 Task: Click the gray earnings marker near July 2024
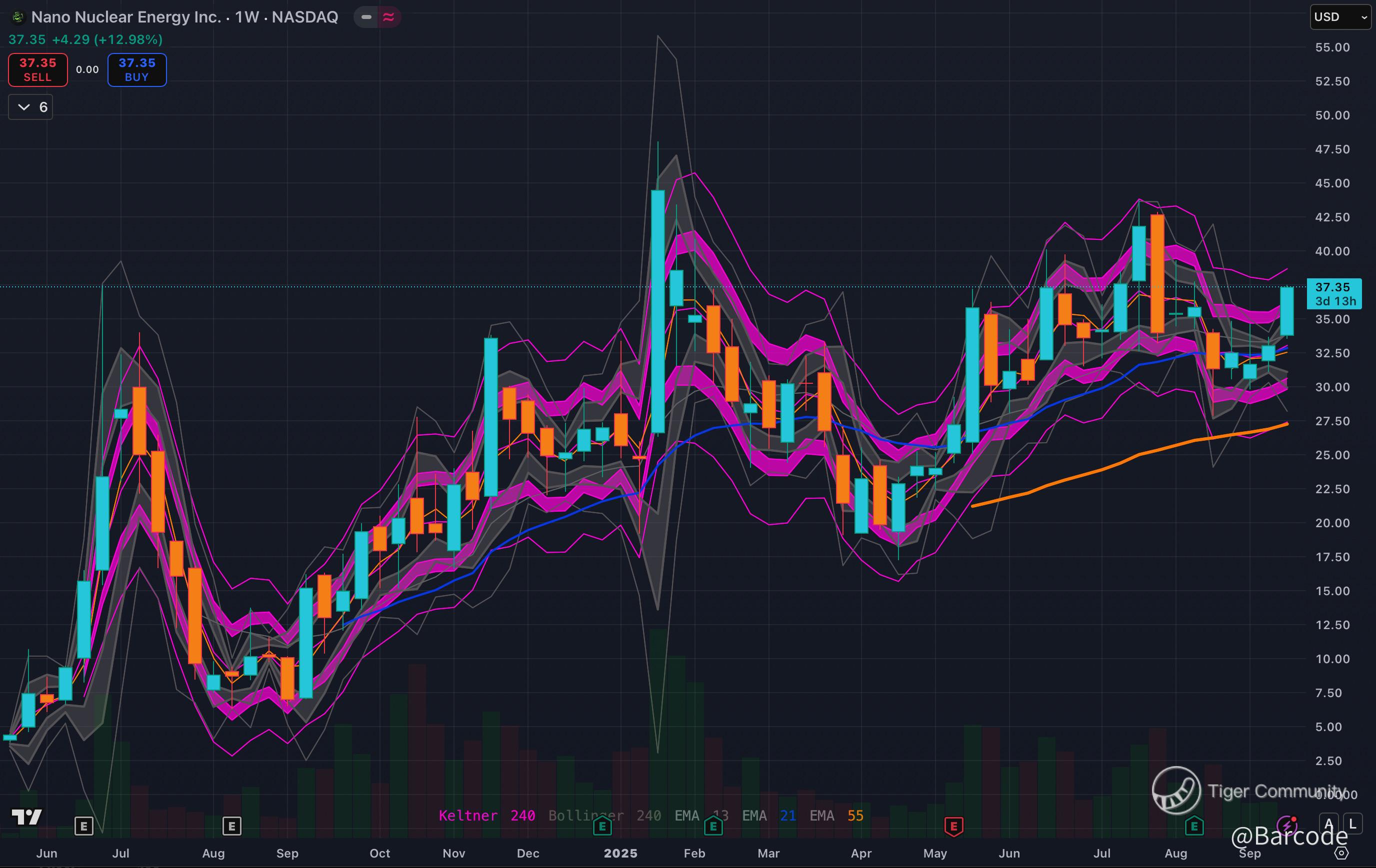pyautogui.click(x=83, y=826)
